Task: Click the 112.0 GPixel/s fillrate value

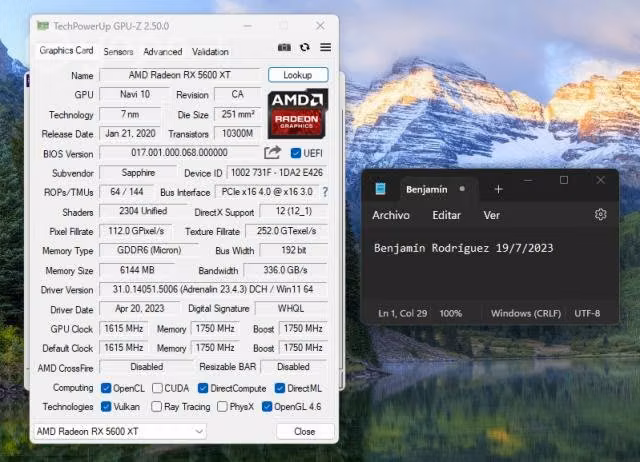Action: [x=136, y=231]
